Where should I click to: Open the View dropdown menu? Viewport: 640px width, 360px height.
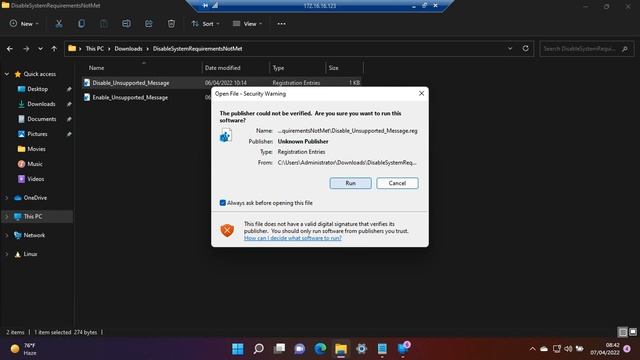(x=247, y=24)
